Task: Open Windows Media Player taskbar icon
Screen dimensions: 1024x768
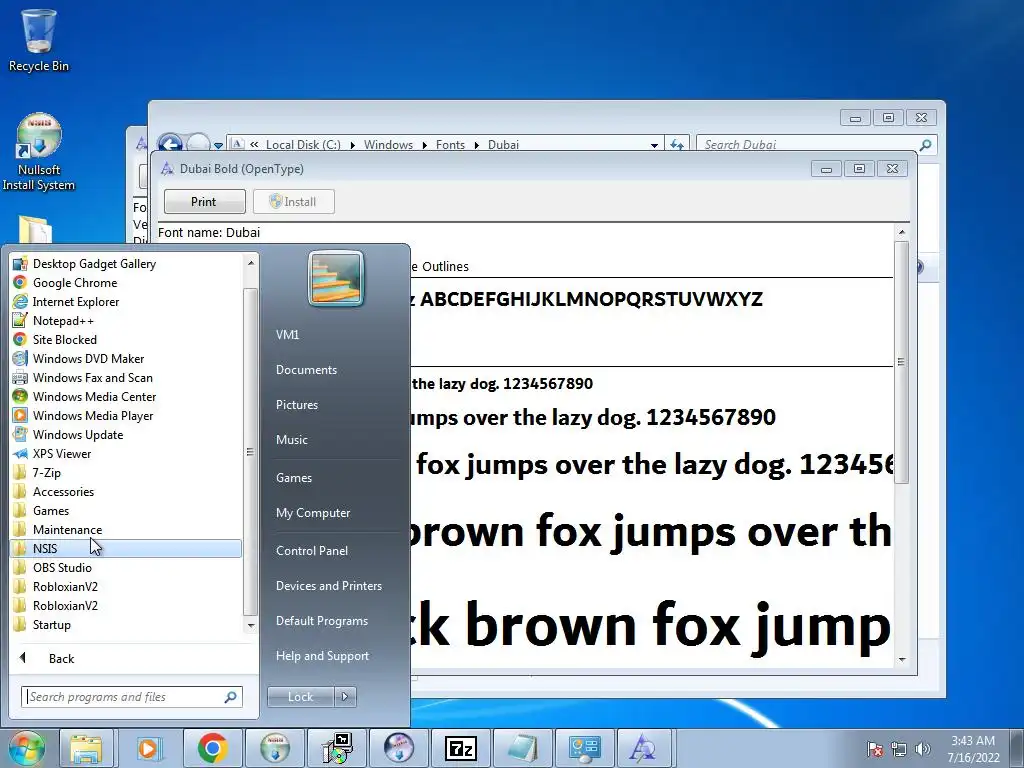Action: point(148,748)
